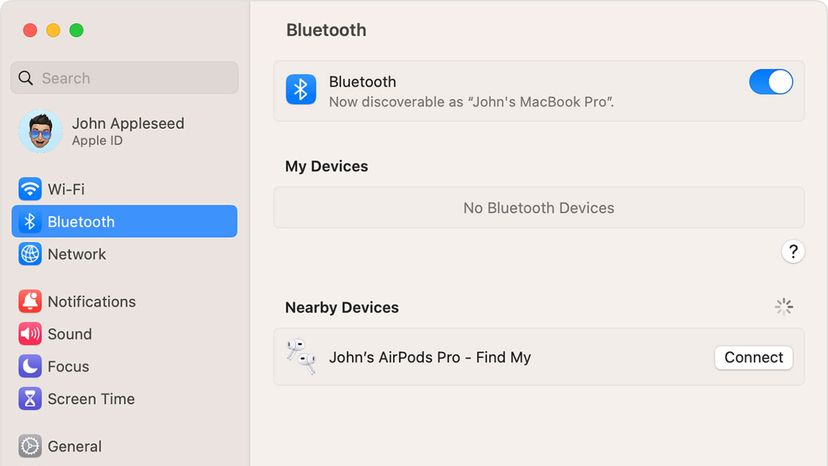The image size is (828, 466).
Task: Select Bluetooth item in the sidebar
Action: [x=125, y=221]
